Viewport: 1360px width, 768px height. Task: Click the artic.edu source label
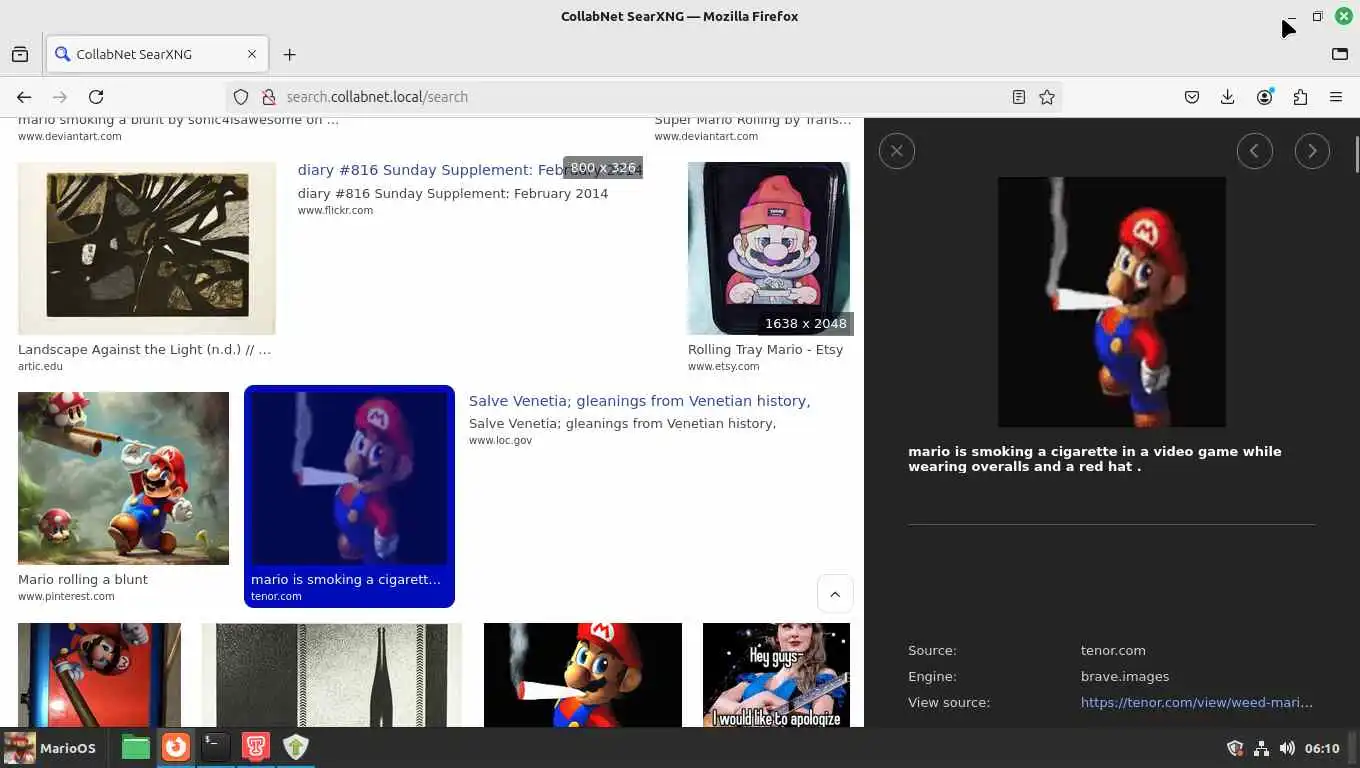(40, 366)
